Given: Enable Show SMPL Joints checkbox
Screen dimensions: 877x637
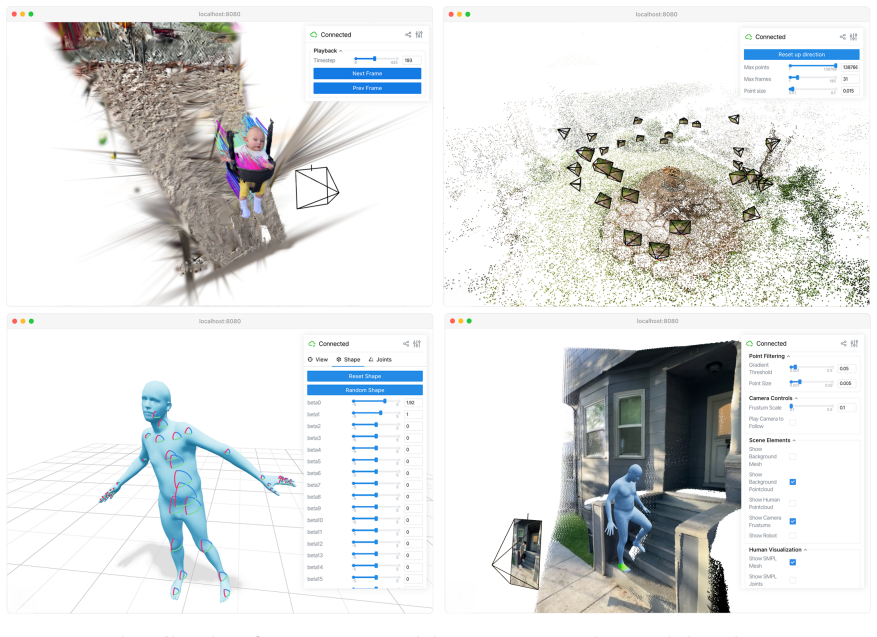Looking at the screenshot, I should tap(793, 580).
